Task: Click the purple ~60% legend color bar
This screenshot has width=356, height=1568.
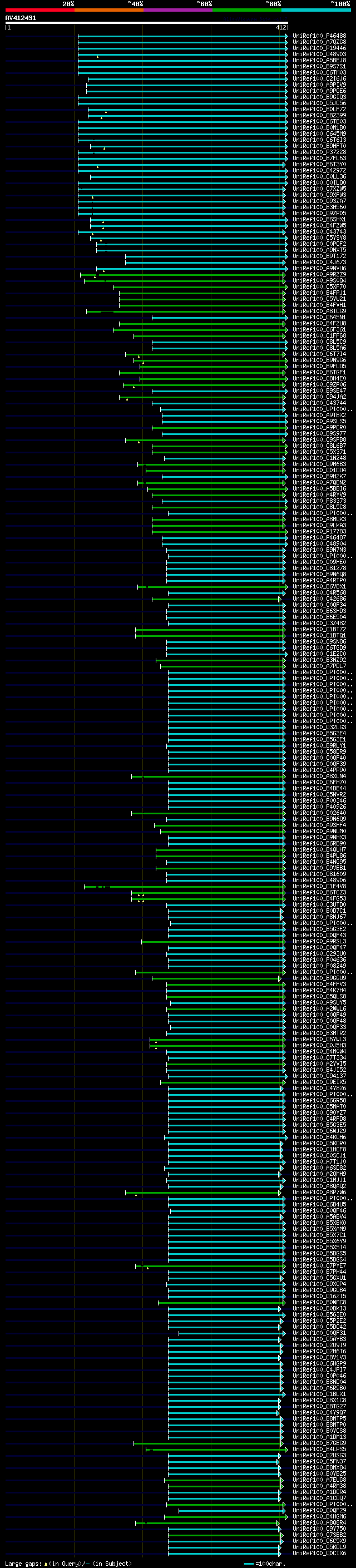Action: 179,10
